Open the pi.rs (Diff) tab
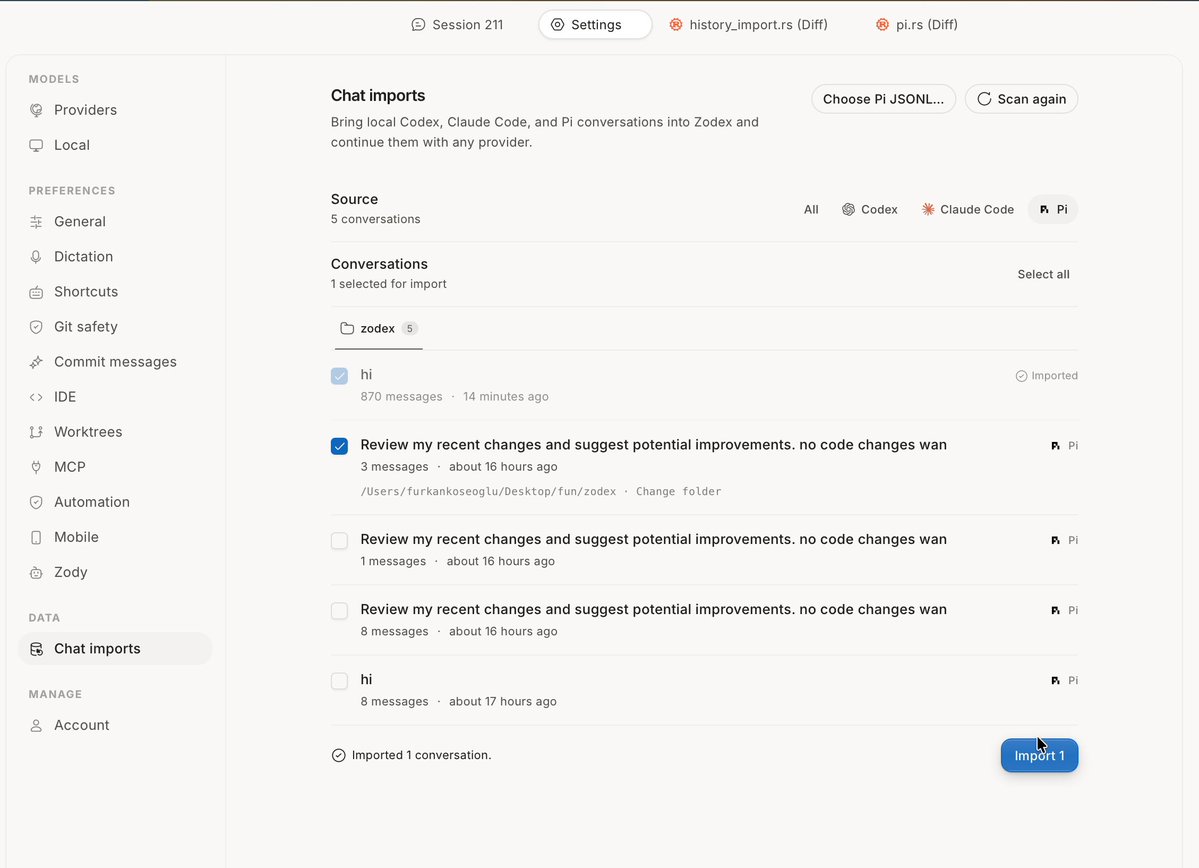Screen dimensions: 1199x868 pyautogui.click(x=917, y=24)
